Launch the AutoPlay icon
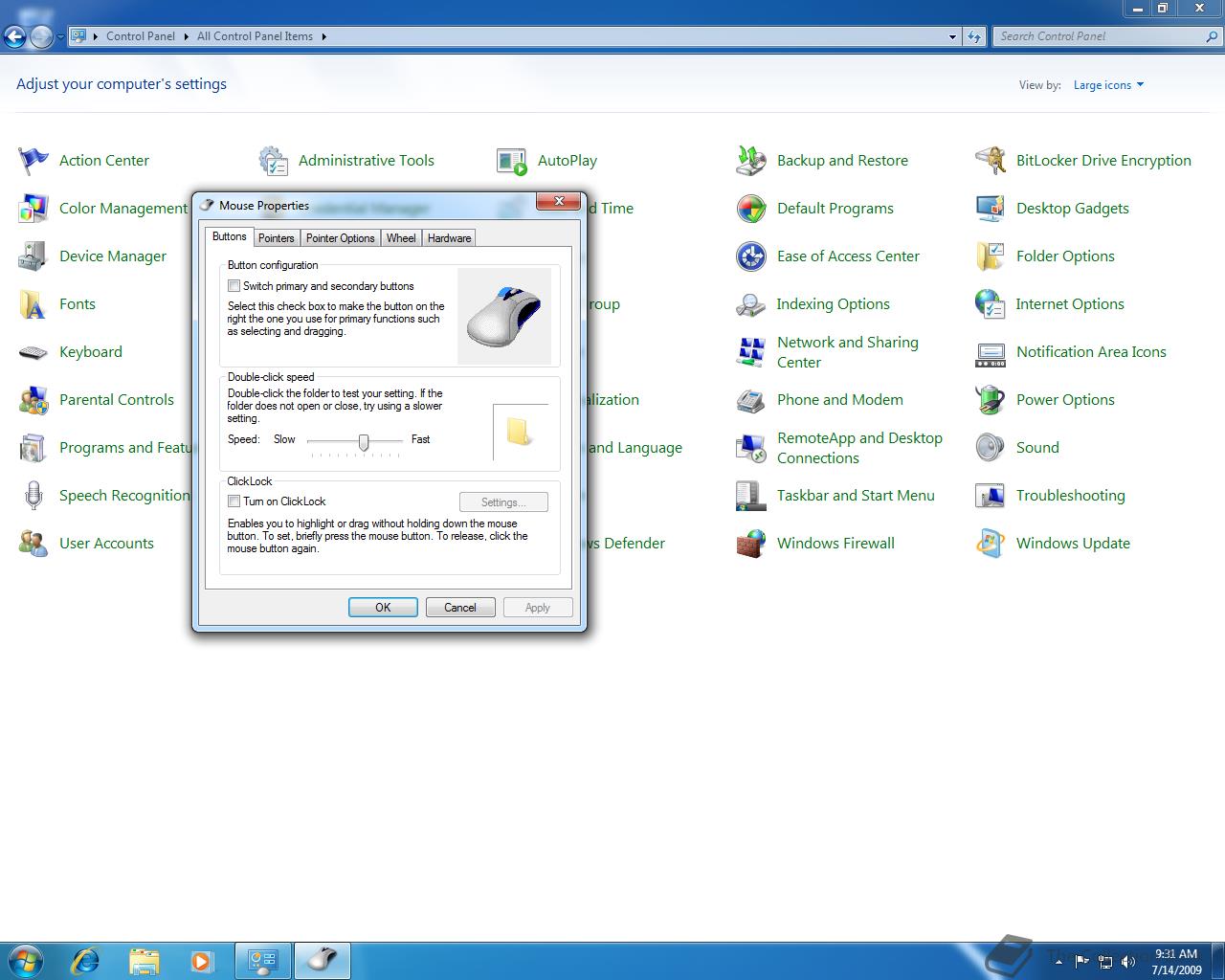1225x980 pixels. click(x=512, y=161)
